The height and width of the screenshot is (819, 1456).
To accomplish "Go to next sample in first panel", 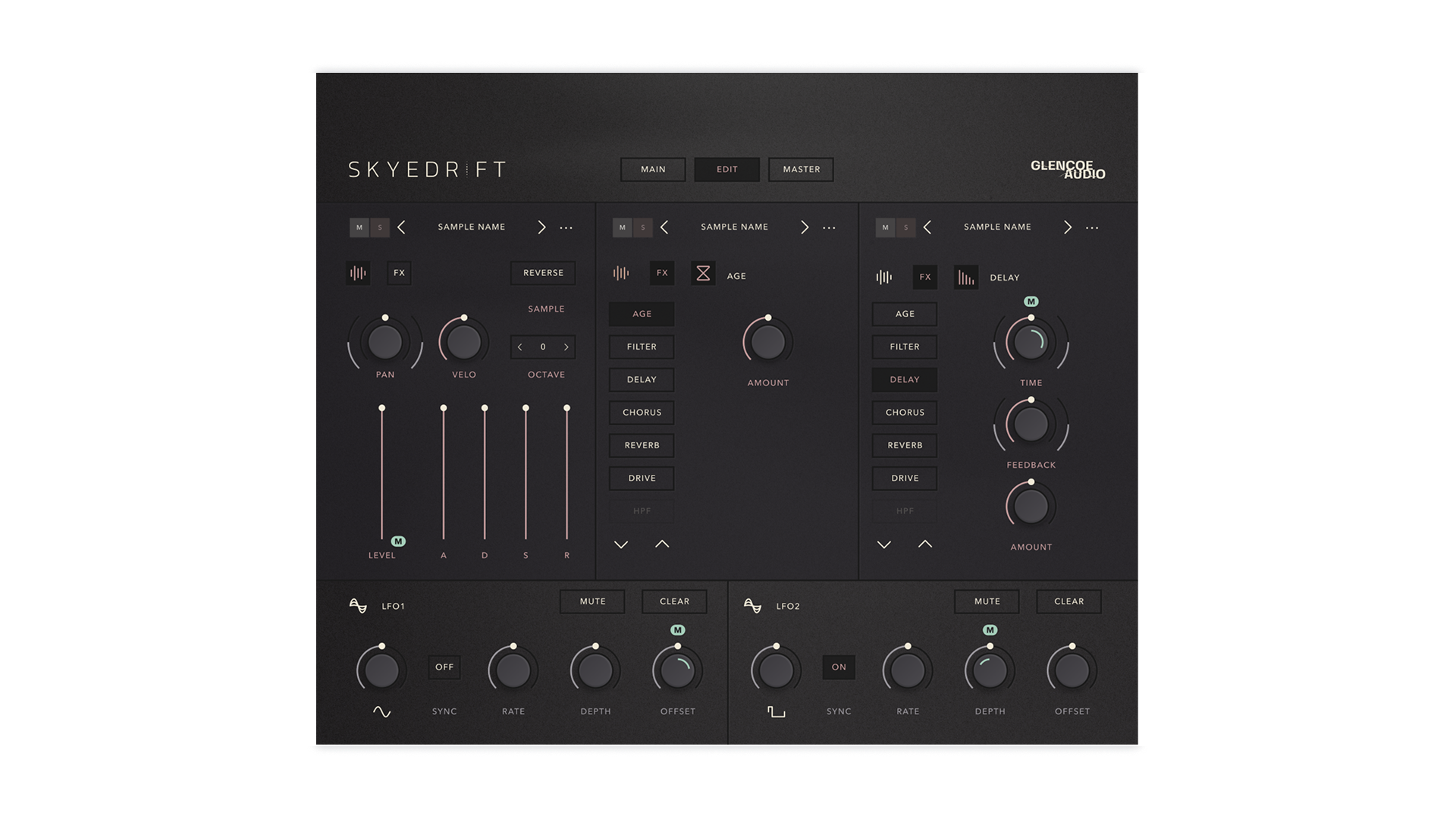I will 541,227.
